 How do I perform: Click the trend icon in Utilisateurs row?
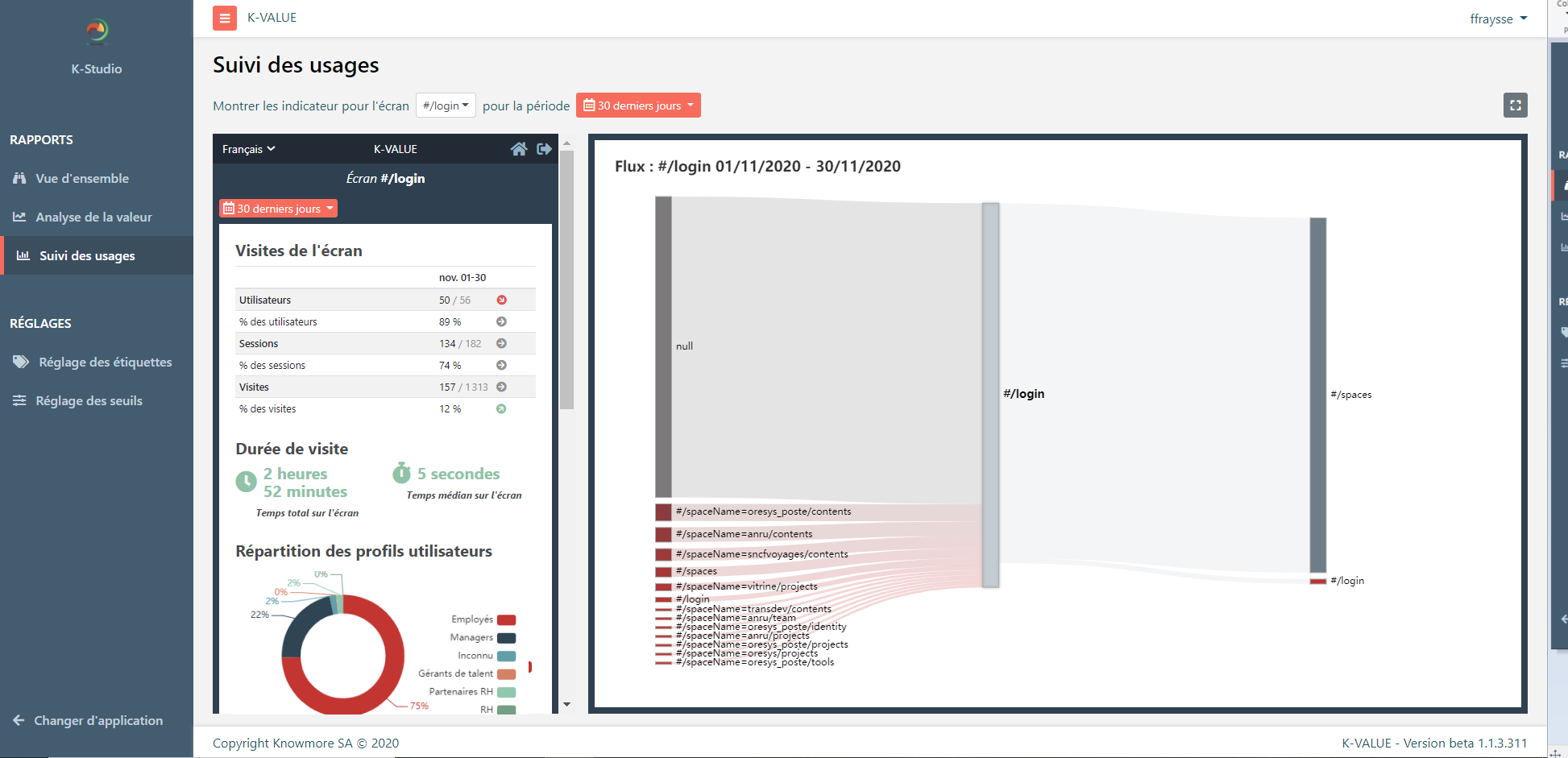point(501,300)
